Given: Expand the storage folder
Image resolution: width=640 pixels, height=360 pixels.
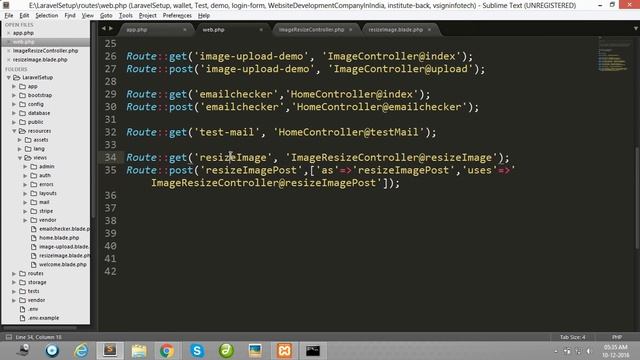Looking at the screenshot, I should tap(14, 282).
